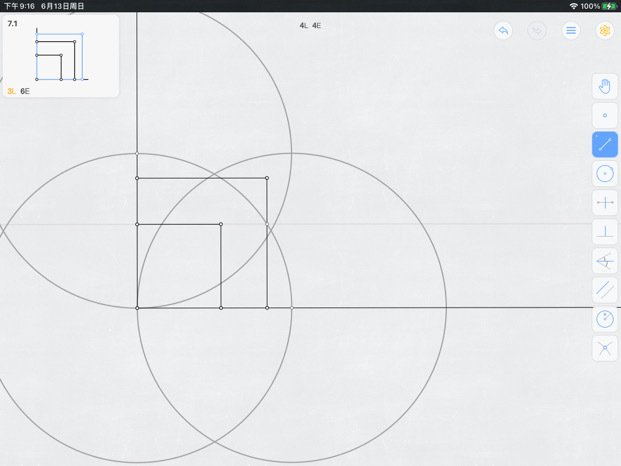621x466 pixels.
Task: Select the Parallel line tool
Action: pyautogui.click(x=605, y=290)
